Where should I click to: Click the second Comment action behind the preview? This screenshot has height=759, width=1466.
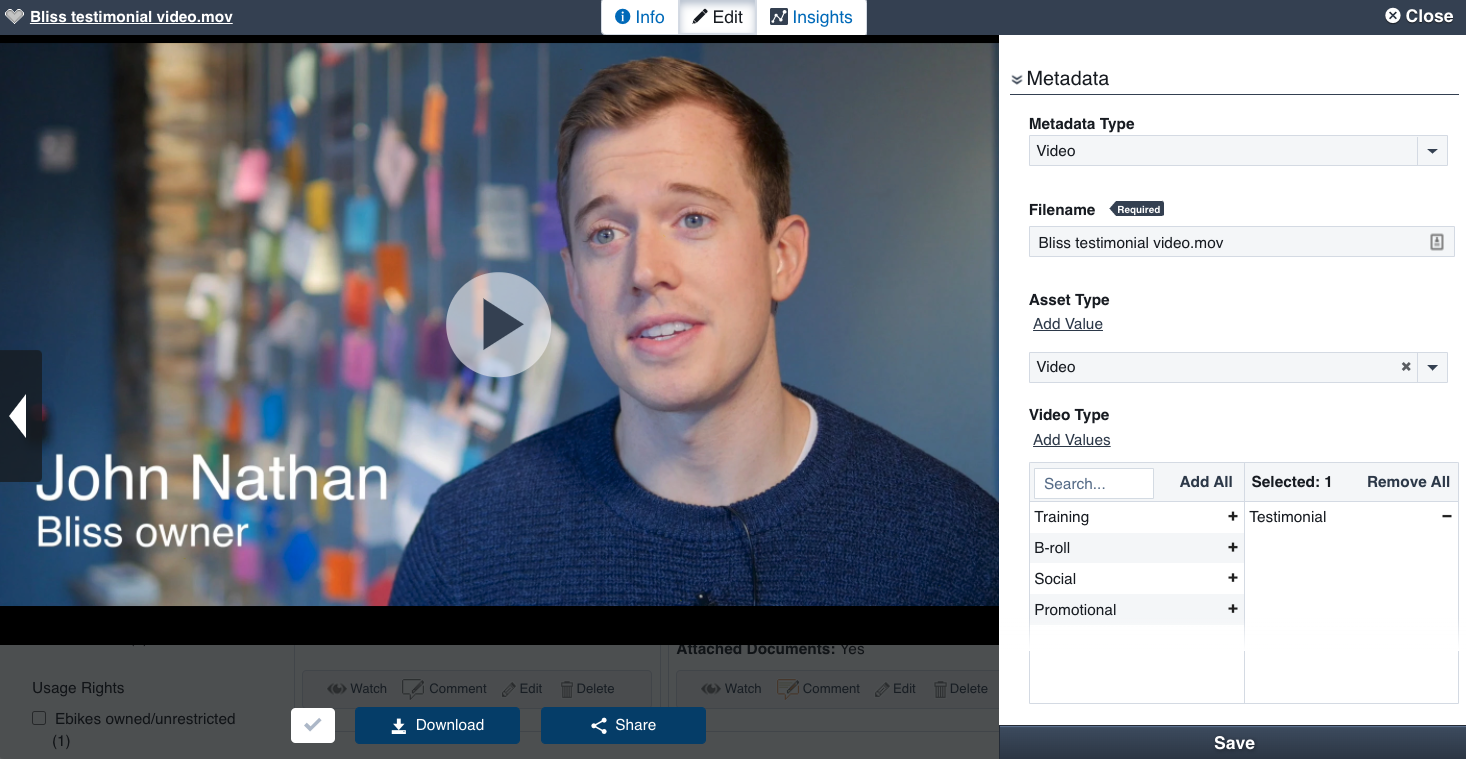(818, 688)
